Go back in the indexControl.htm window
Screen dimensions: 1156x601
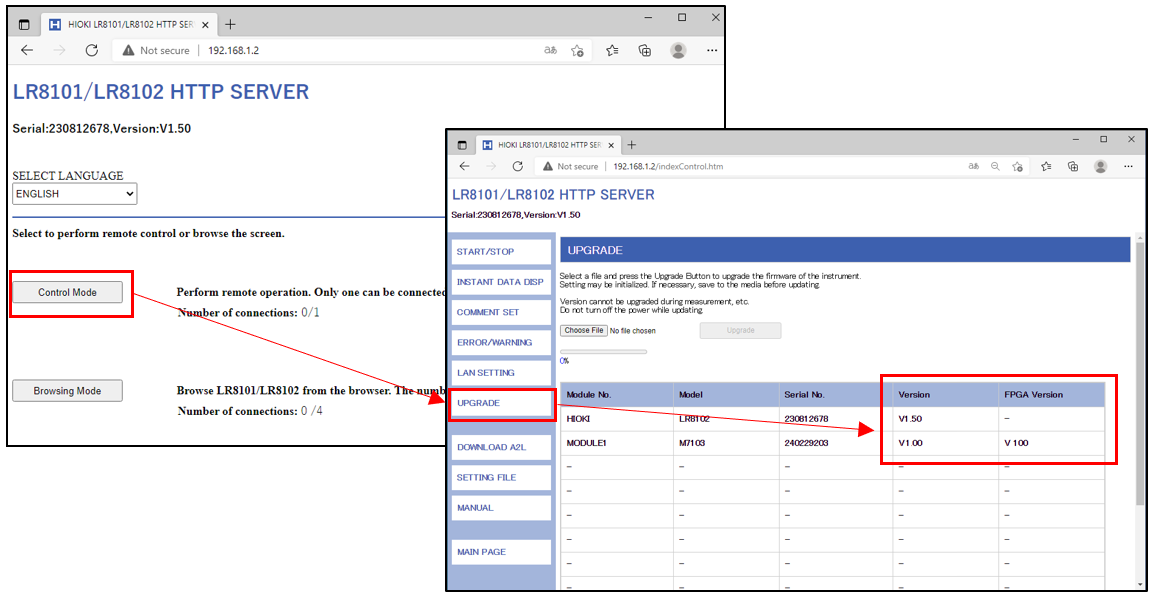click(464, 166)
